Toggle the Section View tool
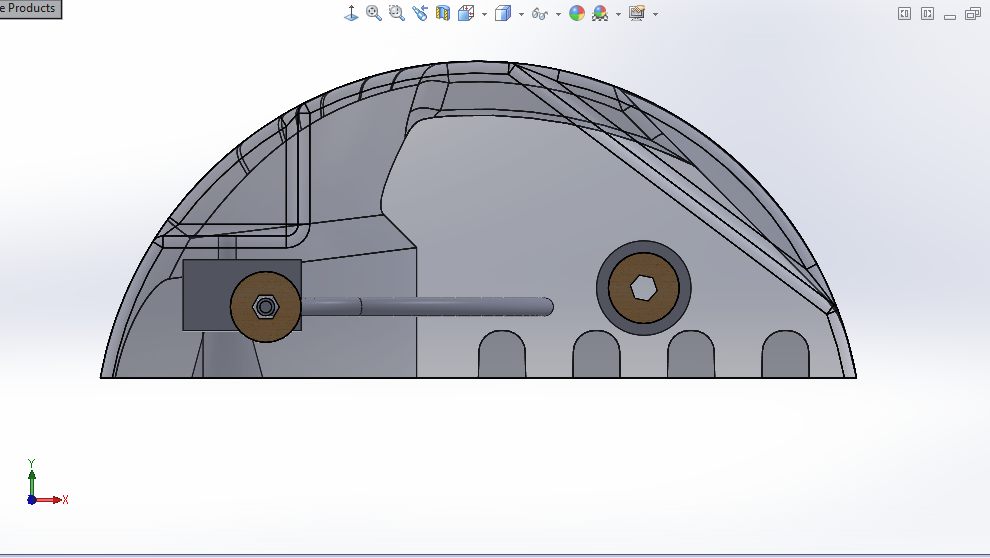The image size is (990, 558). (443, 13)
